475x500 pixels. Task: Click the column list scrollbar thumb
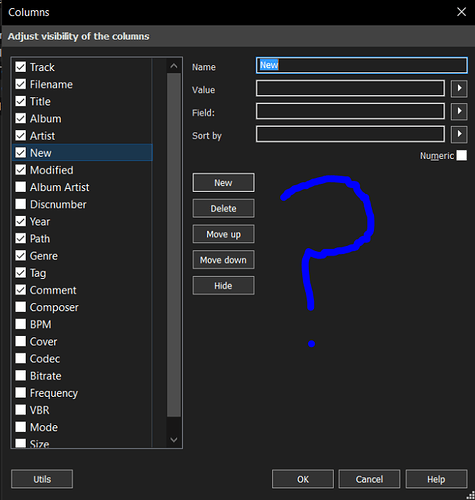pos(174,245)
